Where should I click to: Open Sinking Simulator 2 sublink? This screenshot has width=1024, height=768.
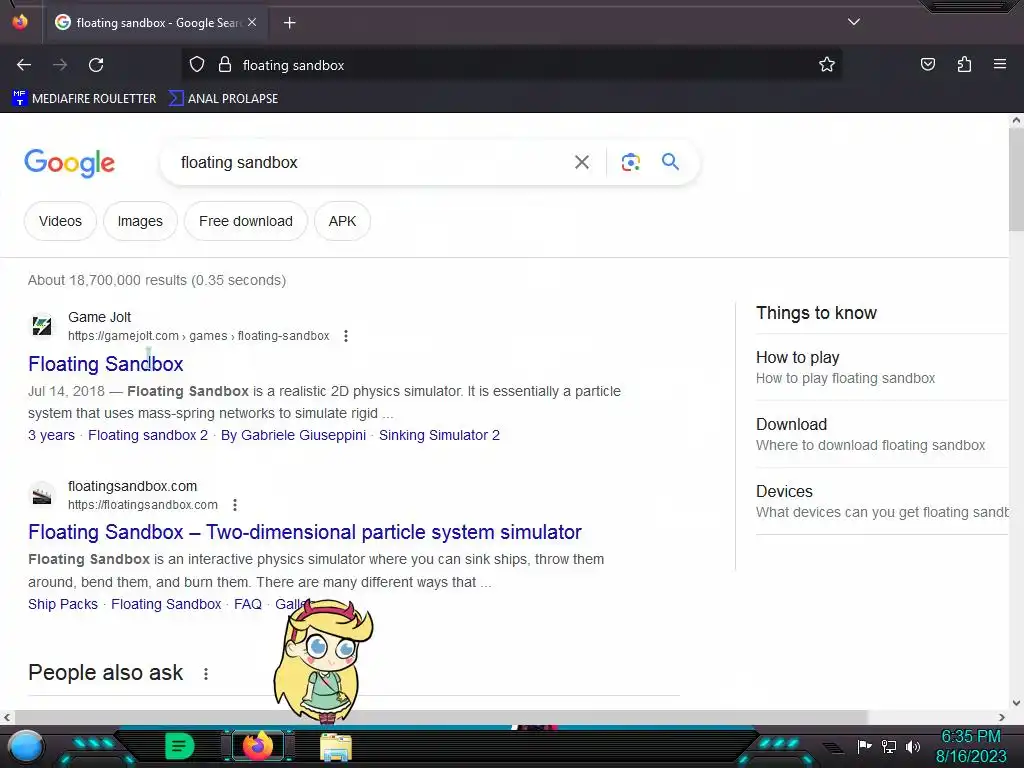click(440, 435)
